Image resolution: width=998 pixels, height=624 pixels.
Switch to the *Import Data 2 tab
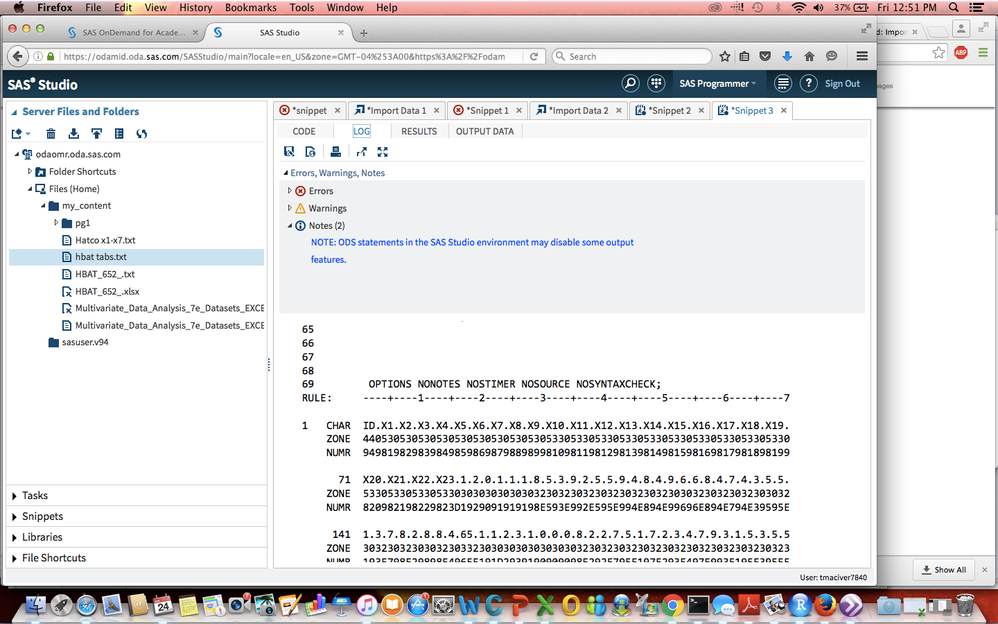(571, 110)
